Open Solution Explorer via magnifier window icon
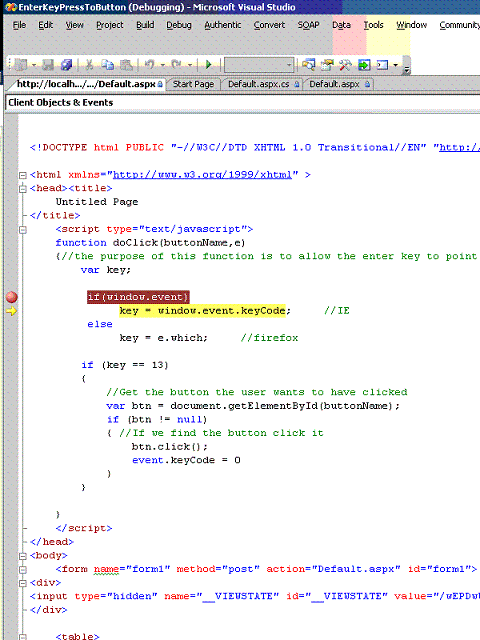The image size is (480, 640). (309, 64)
